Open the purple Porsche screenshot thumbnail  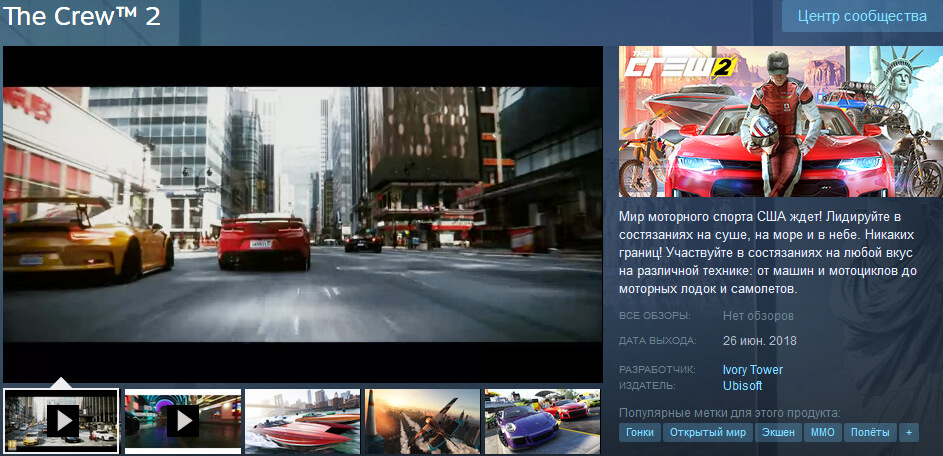pyautogui.click(x=542, y=421)
